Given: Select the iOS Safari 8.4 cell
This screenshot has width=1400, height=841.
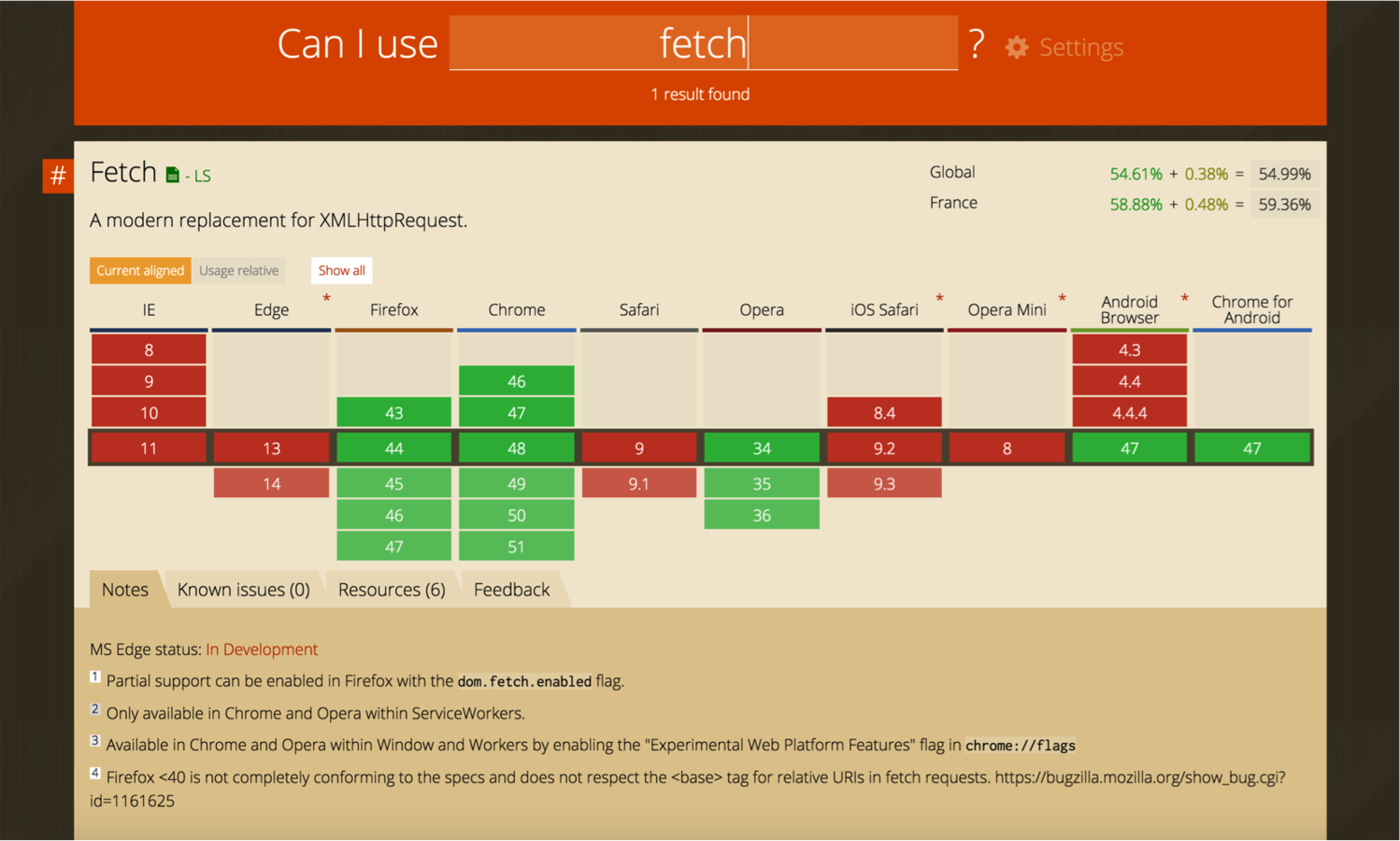Looking at the screenshot, I should (x=884, y=413).
